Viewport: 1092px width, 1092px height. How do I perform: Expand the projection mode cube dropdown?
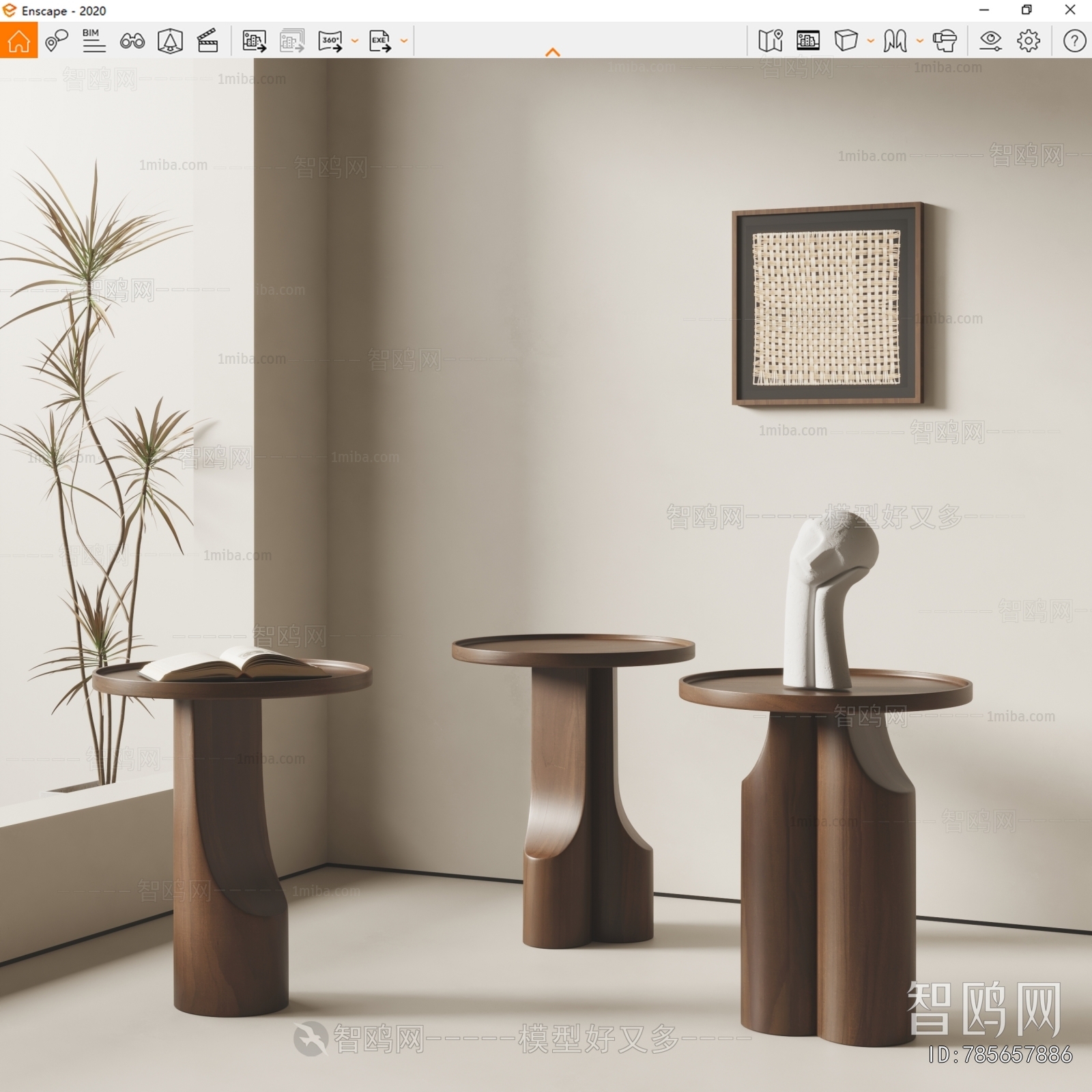[870, 42]
